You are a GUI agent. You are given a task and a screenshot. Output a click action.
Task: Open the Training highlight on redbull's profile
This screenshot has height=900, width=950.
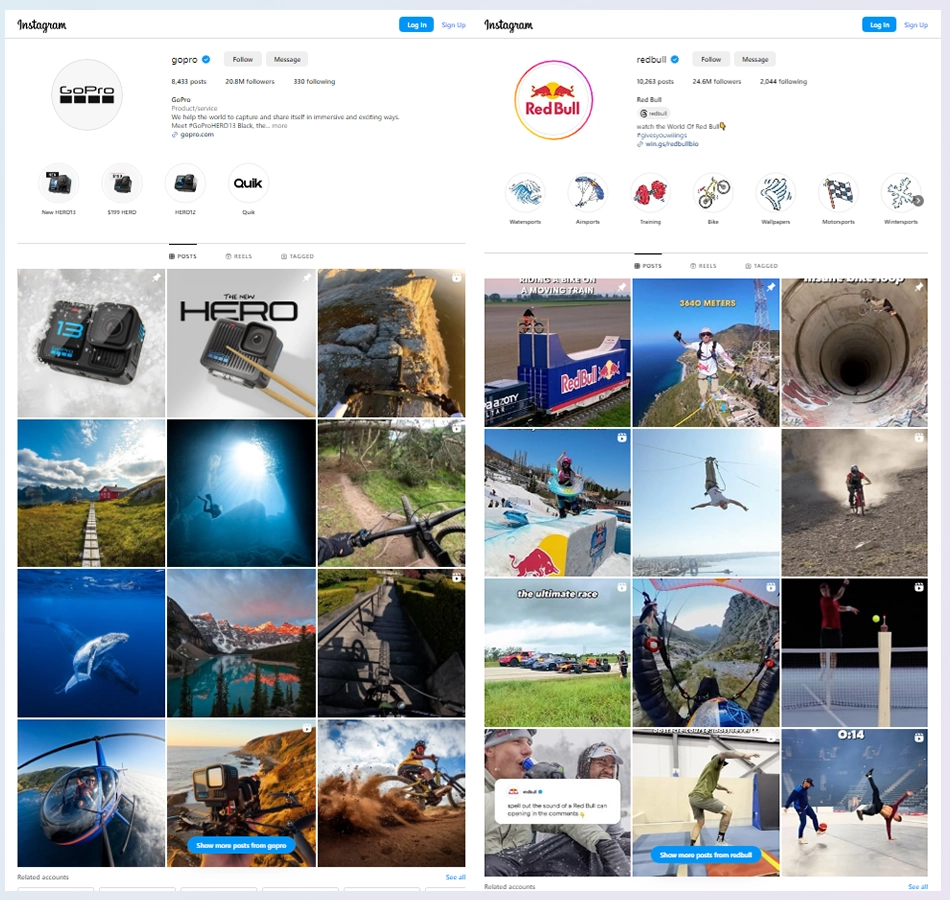click(x=650, y=194)
